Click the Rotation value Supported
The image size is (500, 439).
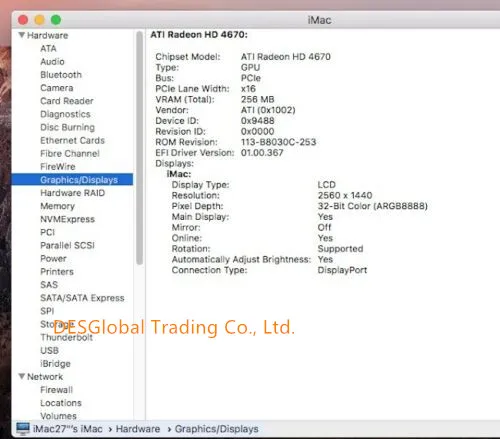(340, 249)
